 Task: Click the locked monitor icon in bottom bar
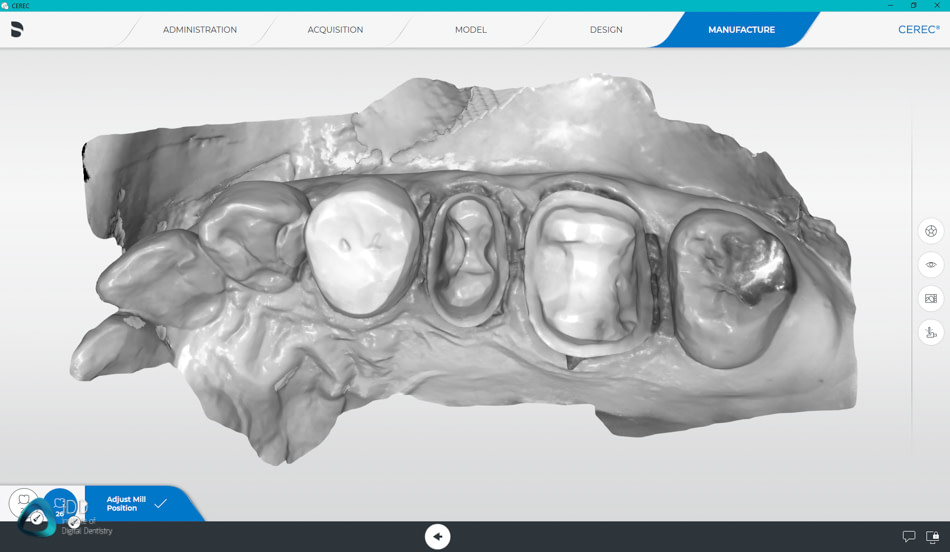click(x=932, y=537)
